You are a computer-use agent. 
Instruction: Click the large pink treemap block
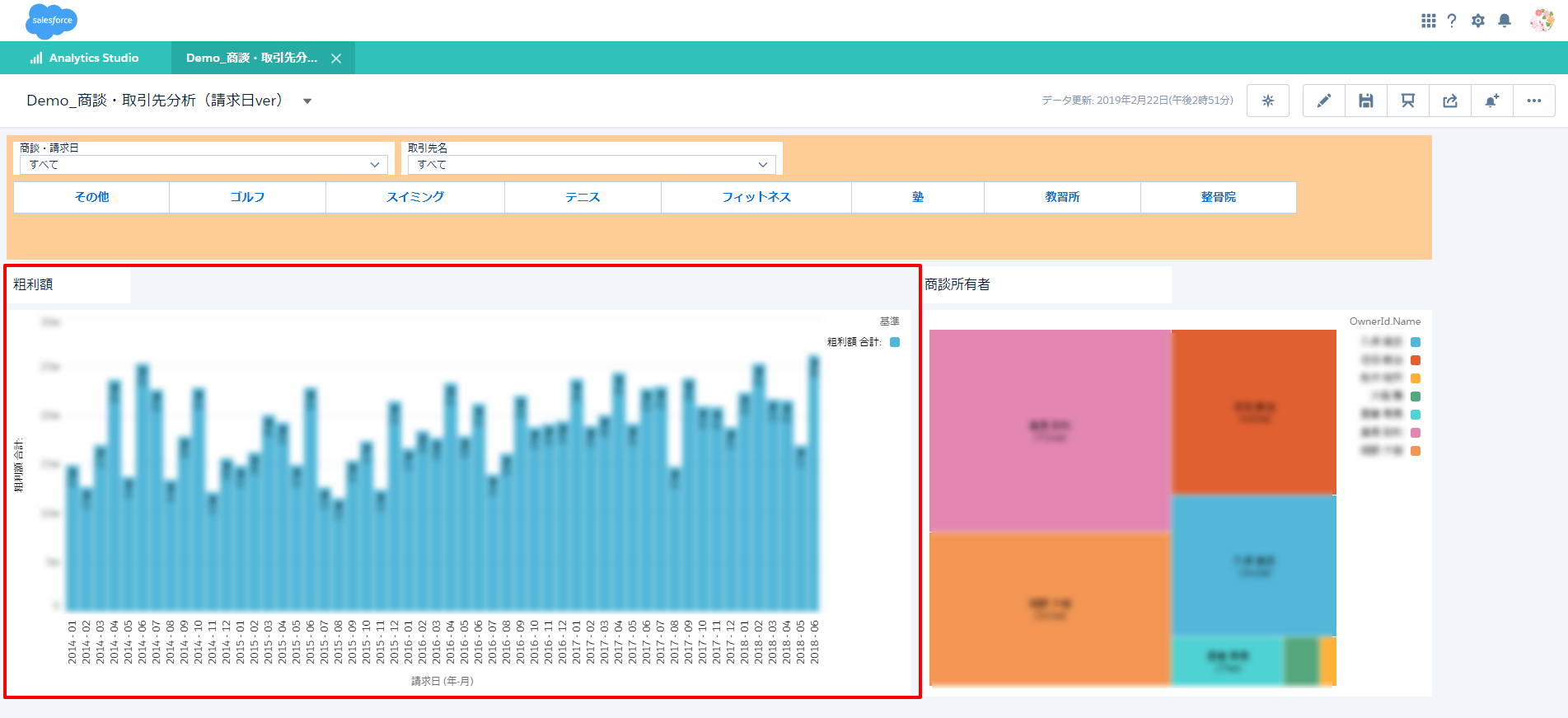coord(1049,429)
